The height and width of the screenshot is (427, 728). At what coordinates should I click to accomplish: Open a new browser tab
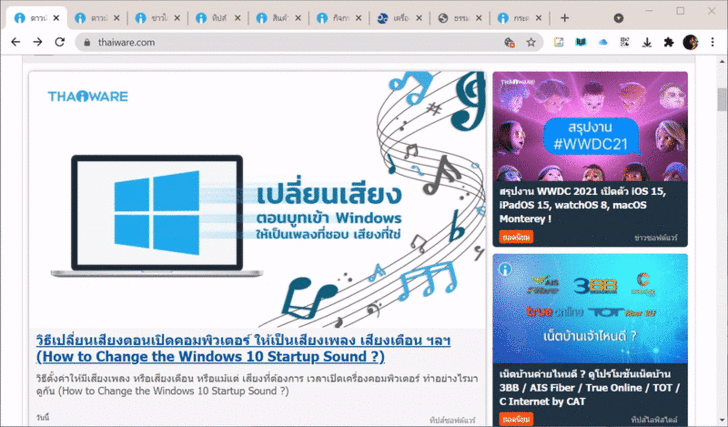(x=565, y=18)
